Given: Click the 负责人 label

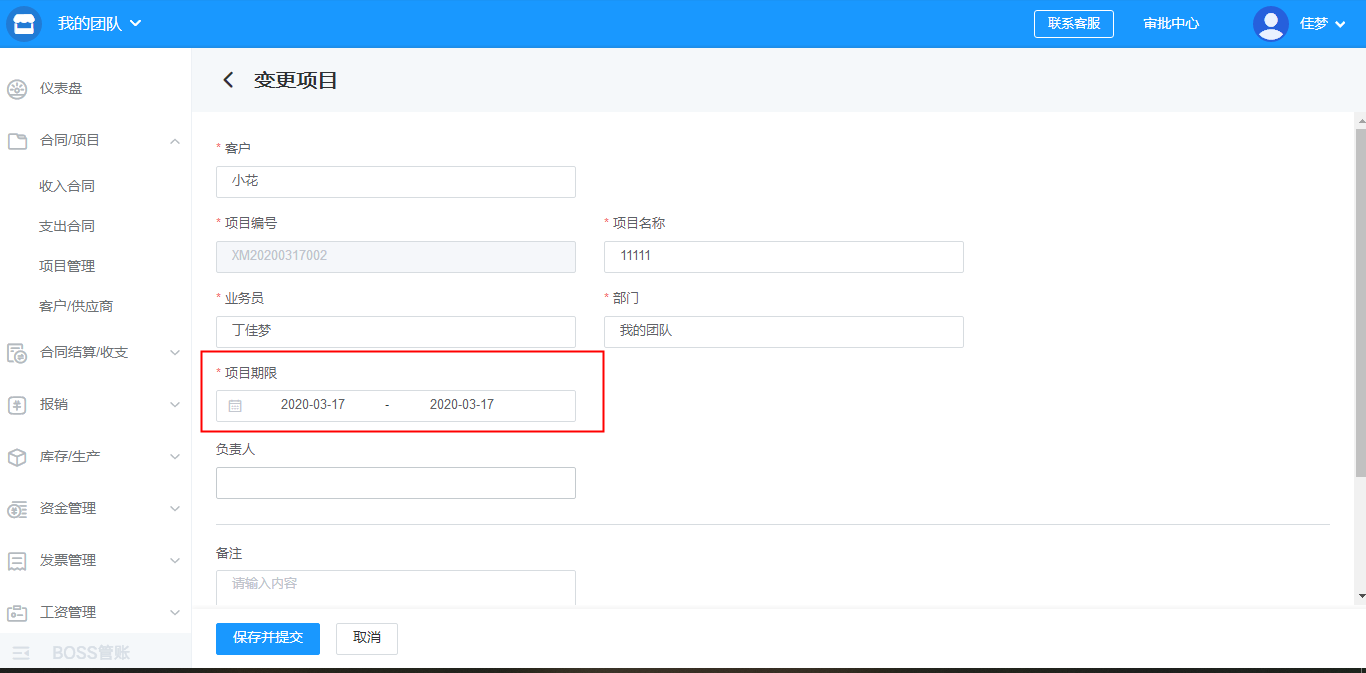Looking at the screenshot, I should coord(236,450).
